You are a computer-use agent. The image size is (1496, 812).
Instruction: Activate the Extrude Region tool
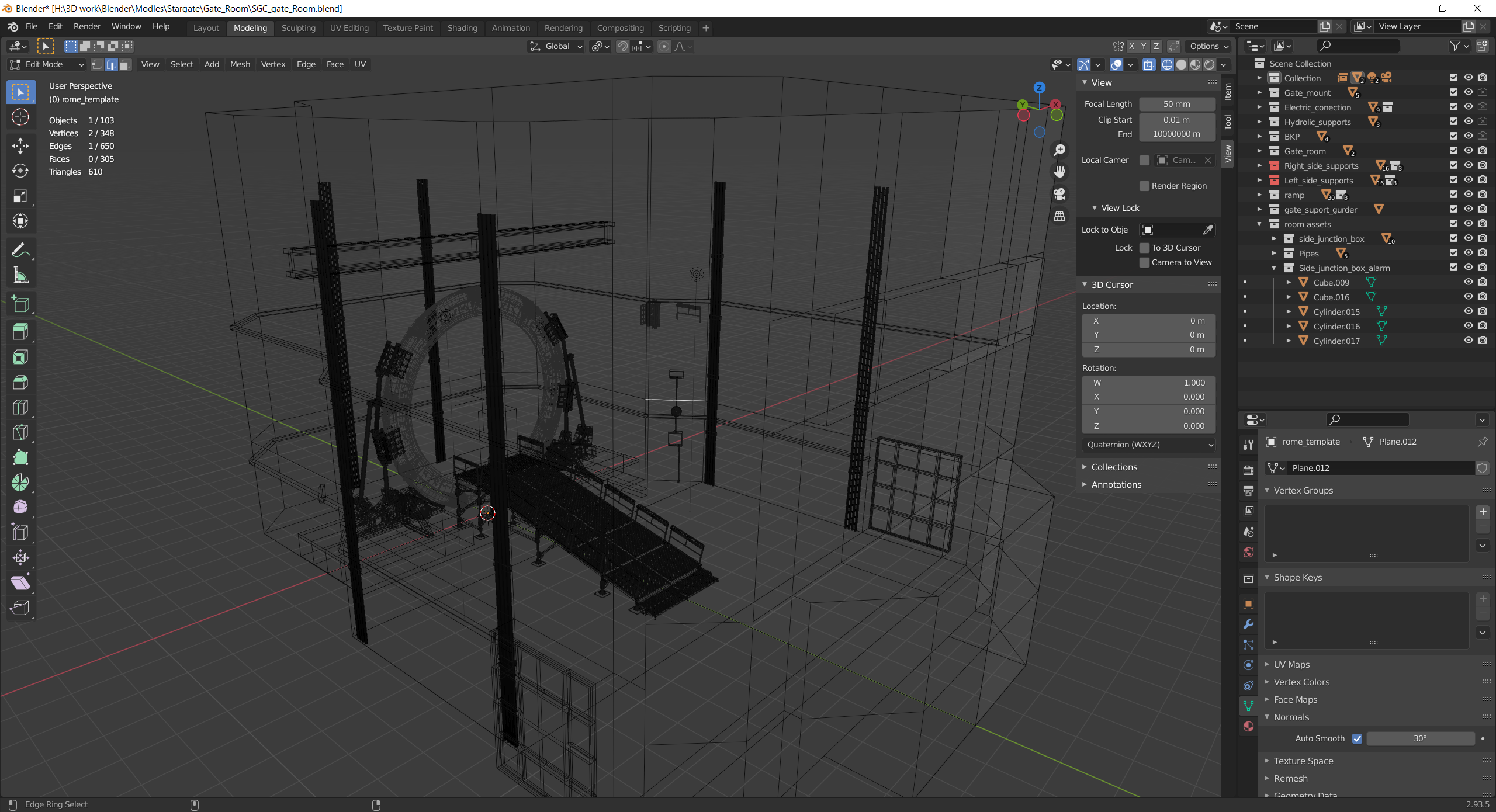tap(20, 332)
